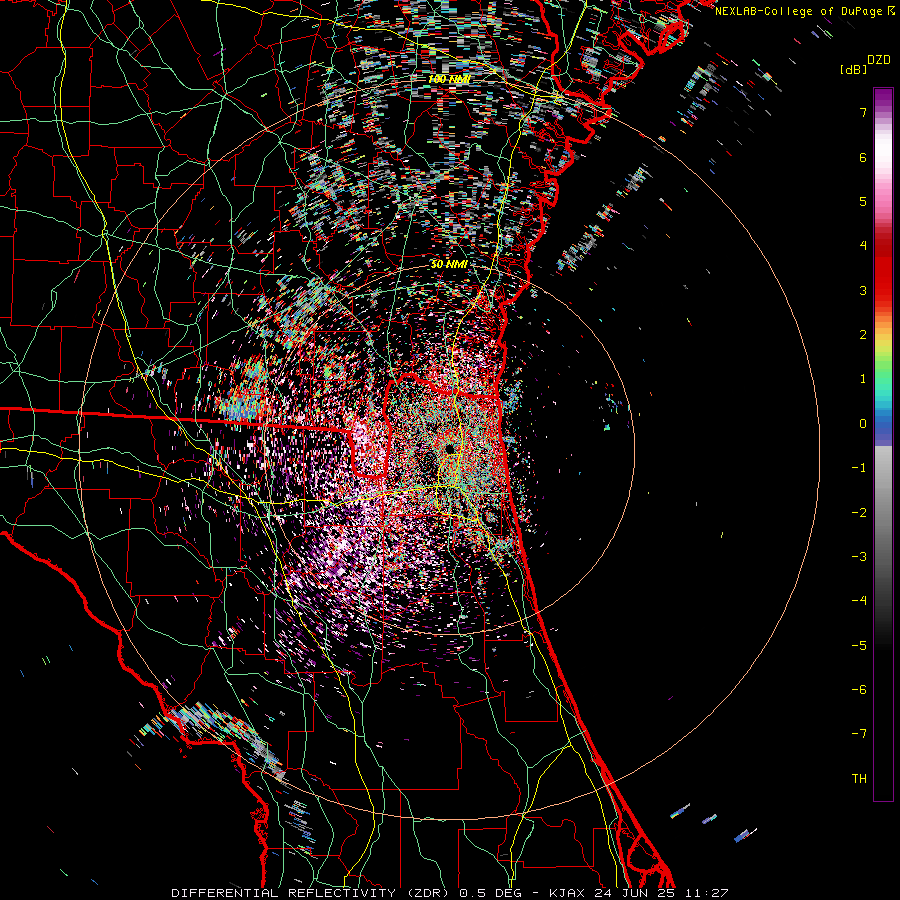The height and width of the screenshot is (900, 900).
Task: Click the 50 NMI range ring label
Action: click(449, 264)
